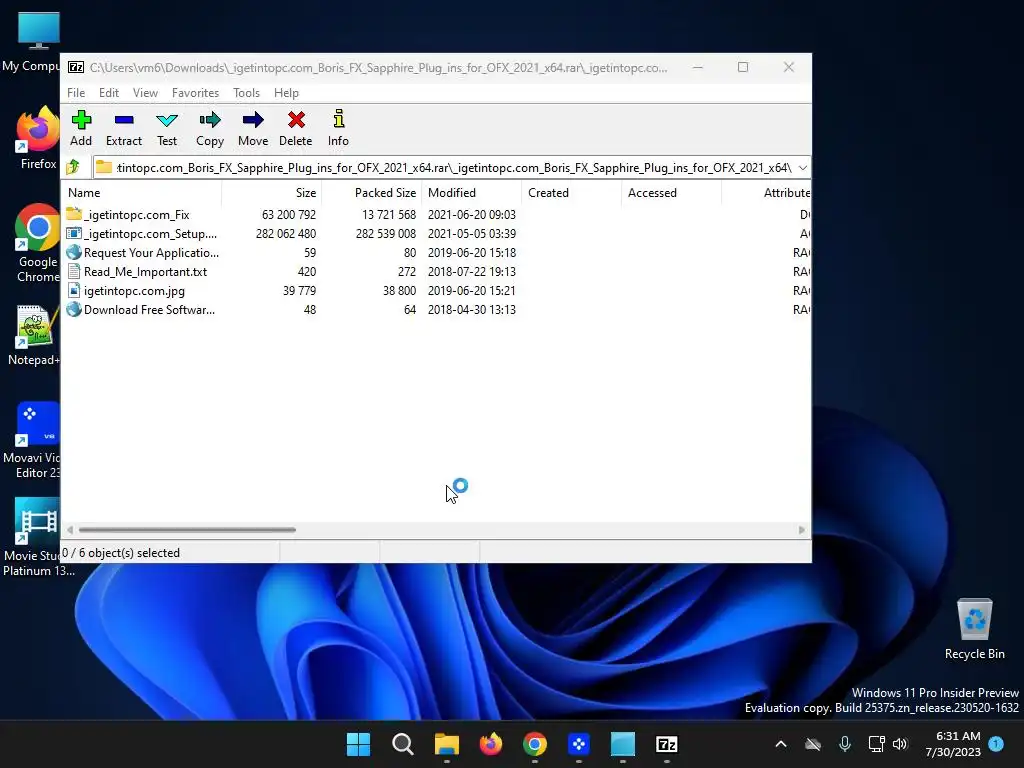
Task: Sort by the Modified column header
Action: click(472, 193)
